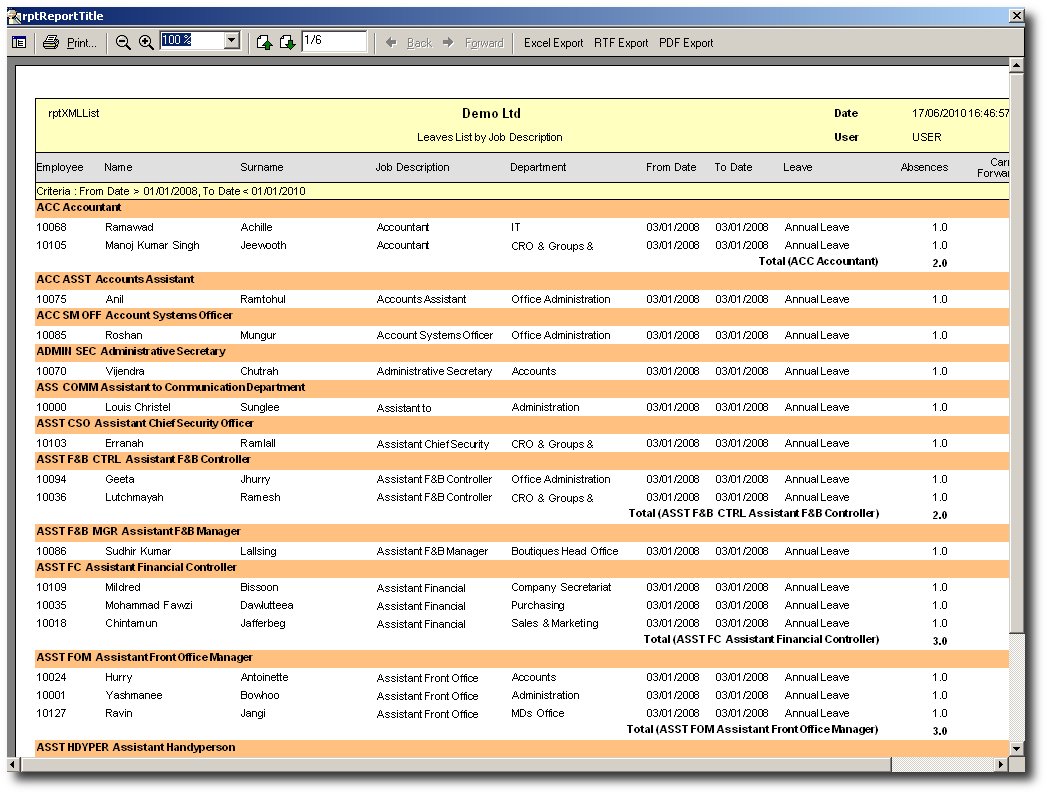The width and height of the screenshot is (1048, 795).
Task: Open the zoom percentage dropdown
Action: [x=232, y=41]
